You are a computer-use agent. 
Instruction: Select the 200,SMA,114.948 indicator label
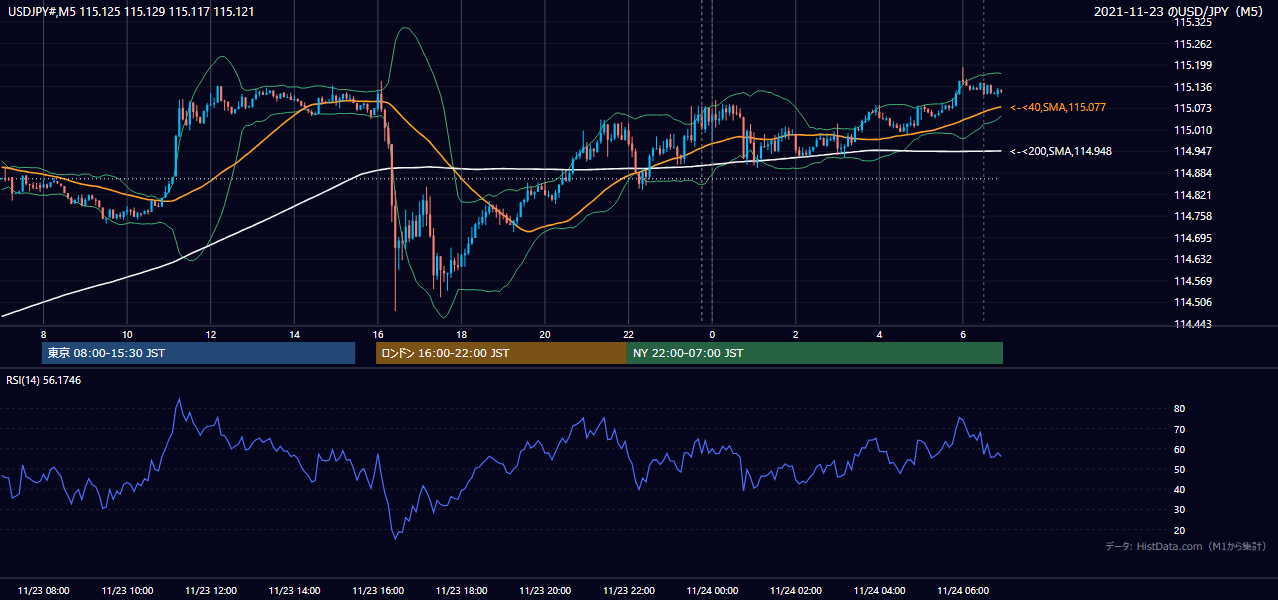click(1061, 151)
